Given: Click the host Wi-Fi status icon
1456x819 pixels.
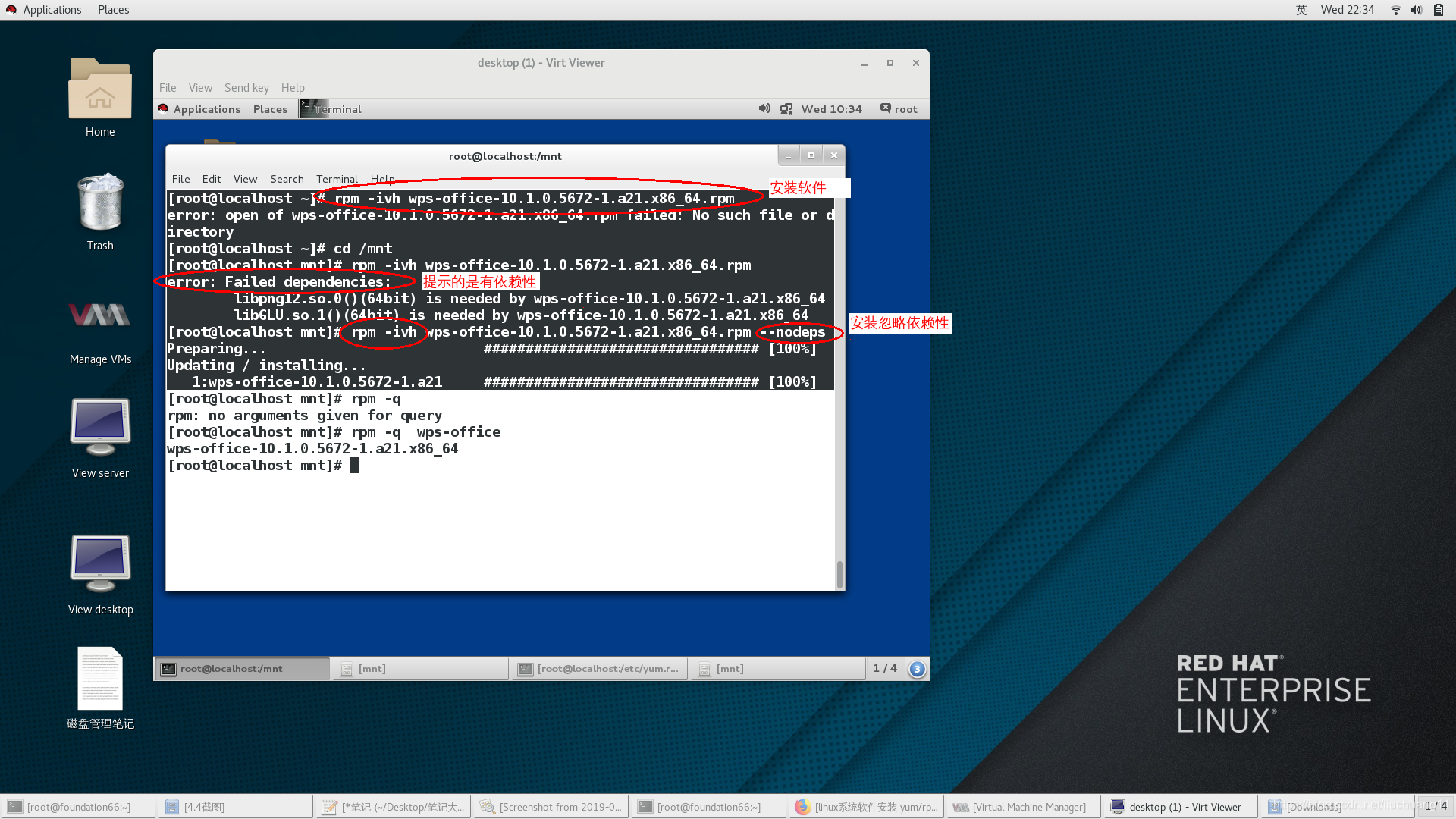Looking at the screenshot, I should tap(1395, 10).
